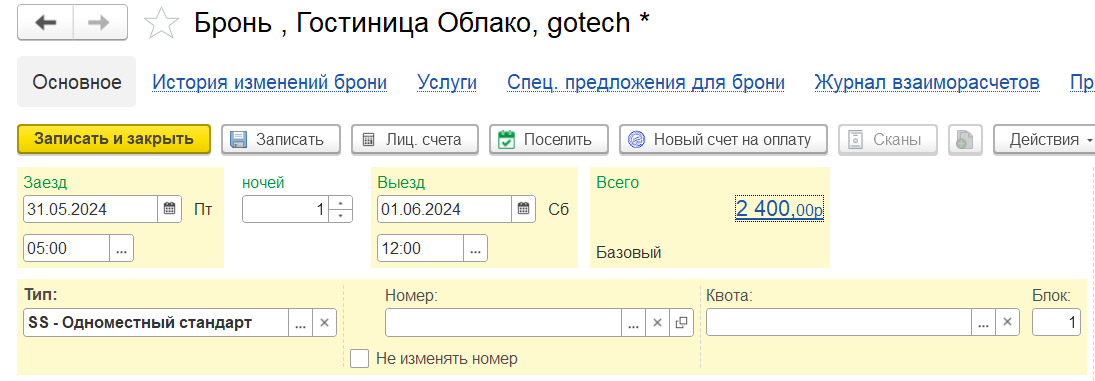This screenshot has width=1095, height=381.
Task: Click the Выезд date field 01.06.2024
Action: click(445, 209)
